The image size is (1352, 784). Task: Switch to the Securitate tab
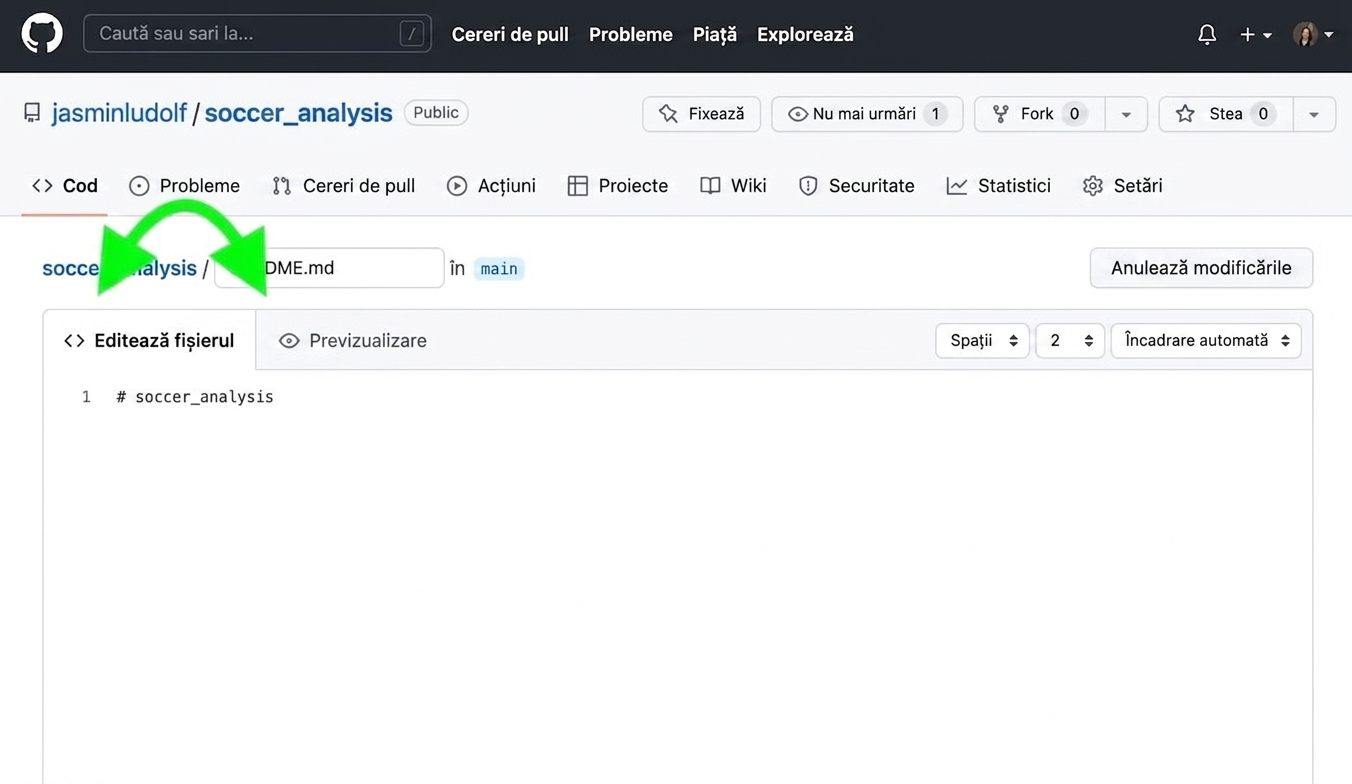coord(856,186)
